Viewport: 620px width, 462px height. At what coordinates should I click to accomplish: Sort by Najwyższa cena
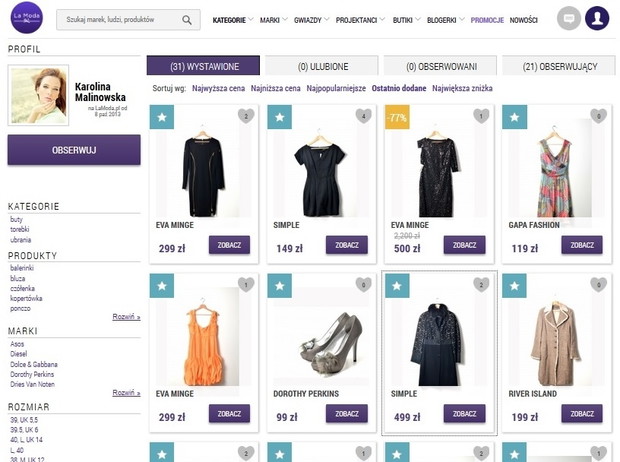pos(218,88)
